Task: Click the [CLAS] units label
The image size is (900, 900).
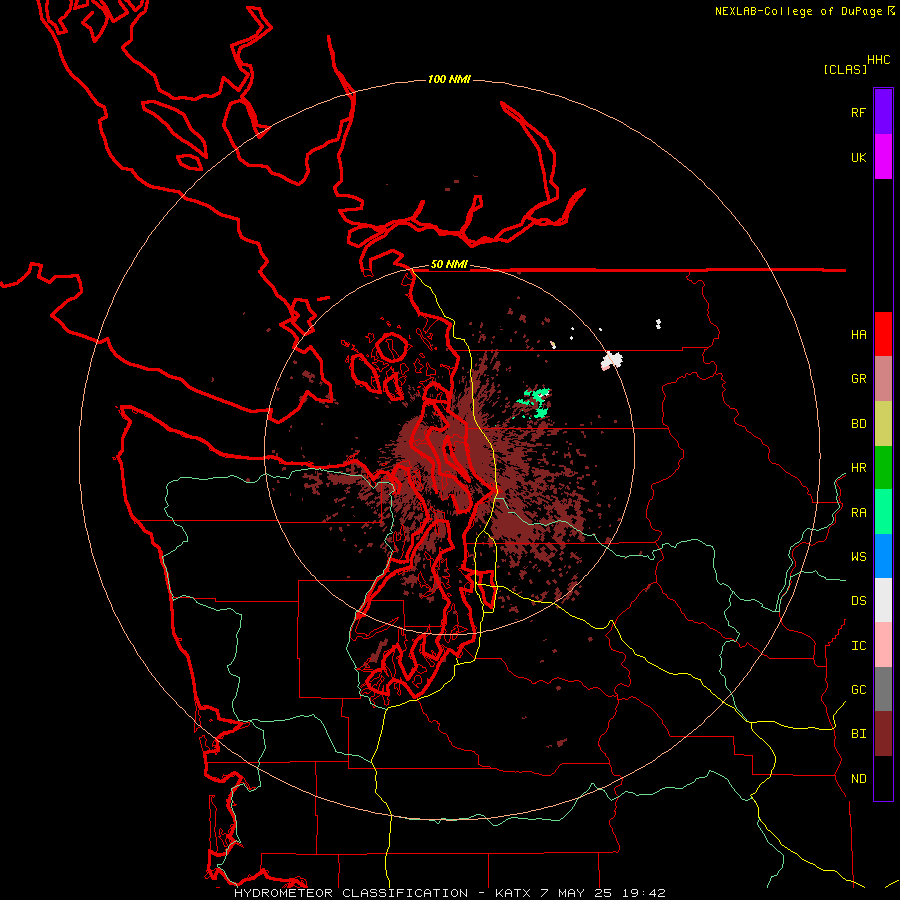Action: pos(845,69)
